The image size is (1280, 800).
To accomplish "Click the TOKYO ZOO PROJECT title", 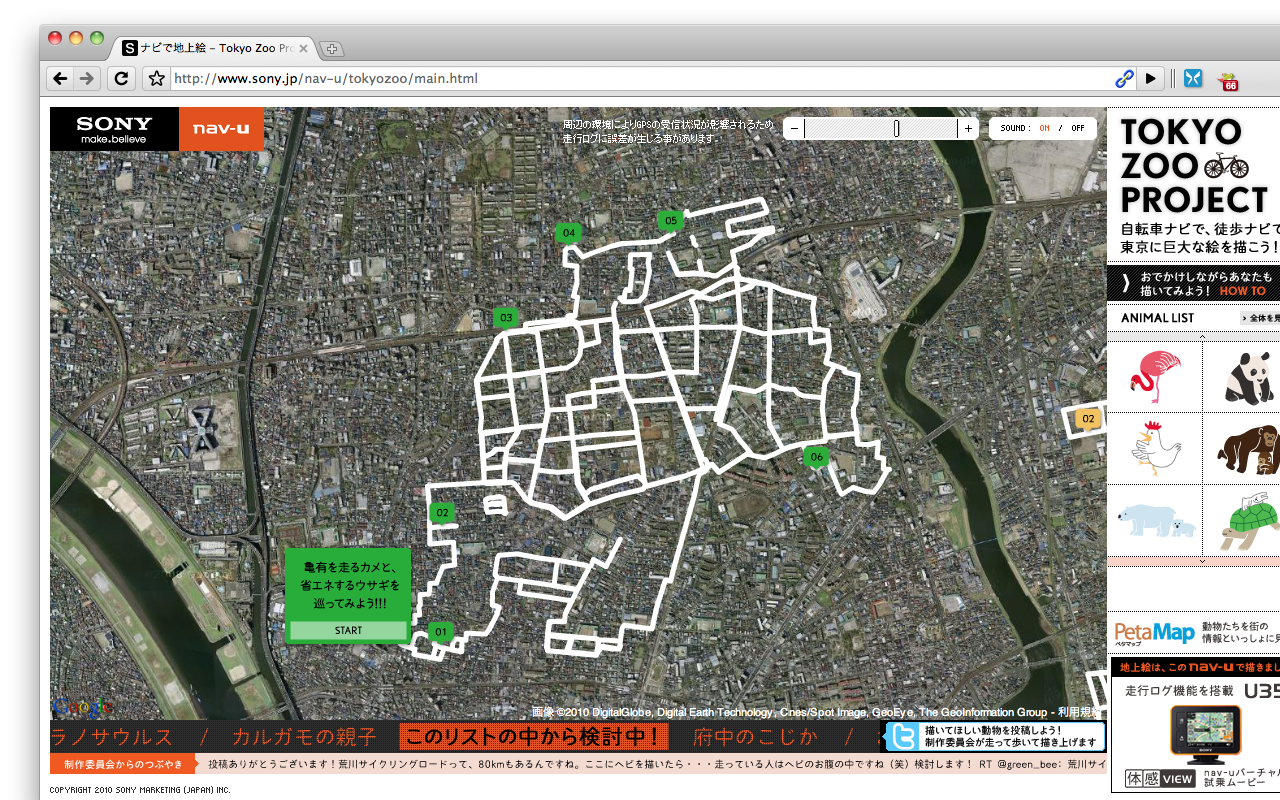I will tap(1194, 165).
